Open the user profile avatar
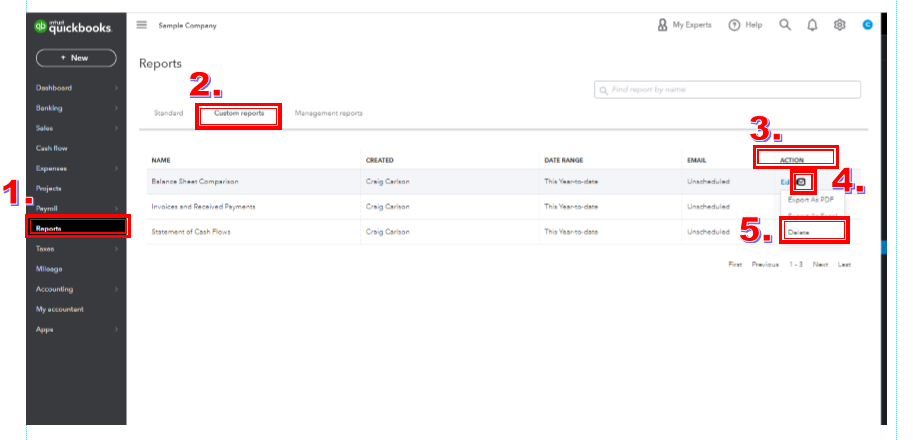Image resolution: width=913 pixels, height=440 pixels. tap(868, 25)
